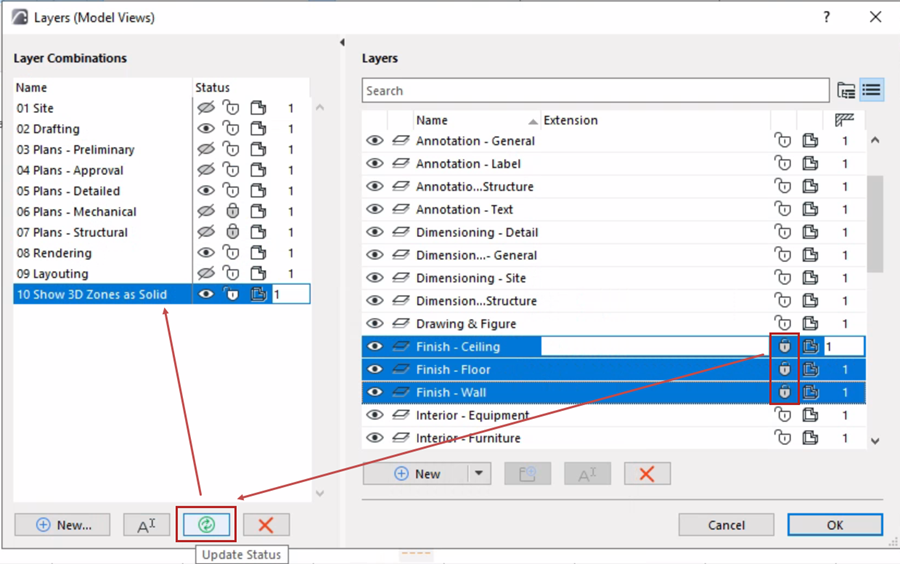Image resolution: width=900 pixels, height=564 pixels.
Task: Click down arrow of the Layers list scrollbar
Action: point(875,441)
